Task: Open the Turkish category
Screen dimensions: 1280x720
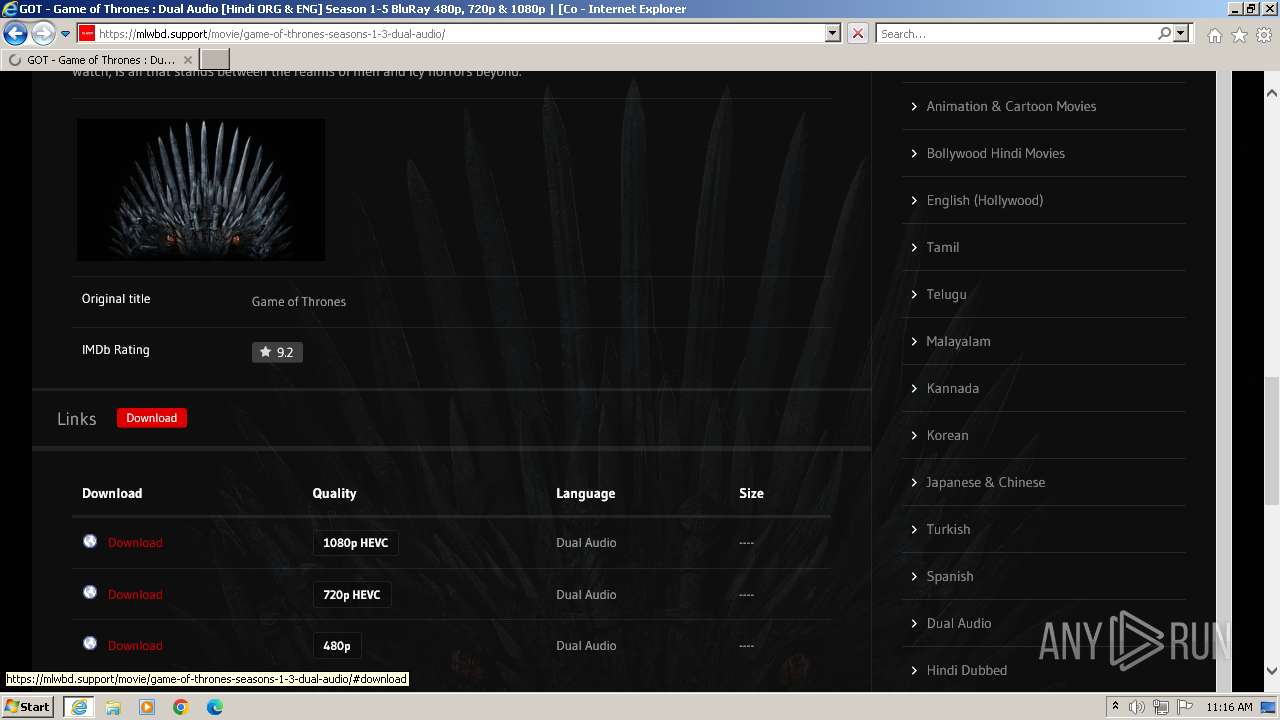Action: 948,529
